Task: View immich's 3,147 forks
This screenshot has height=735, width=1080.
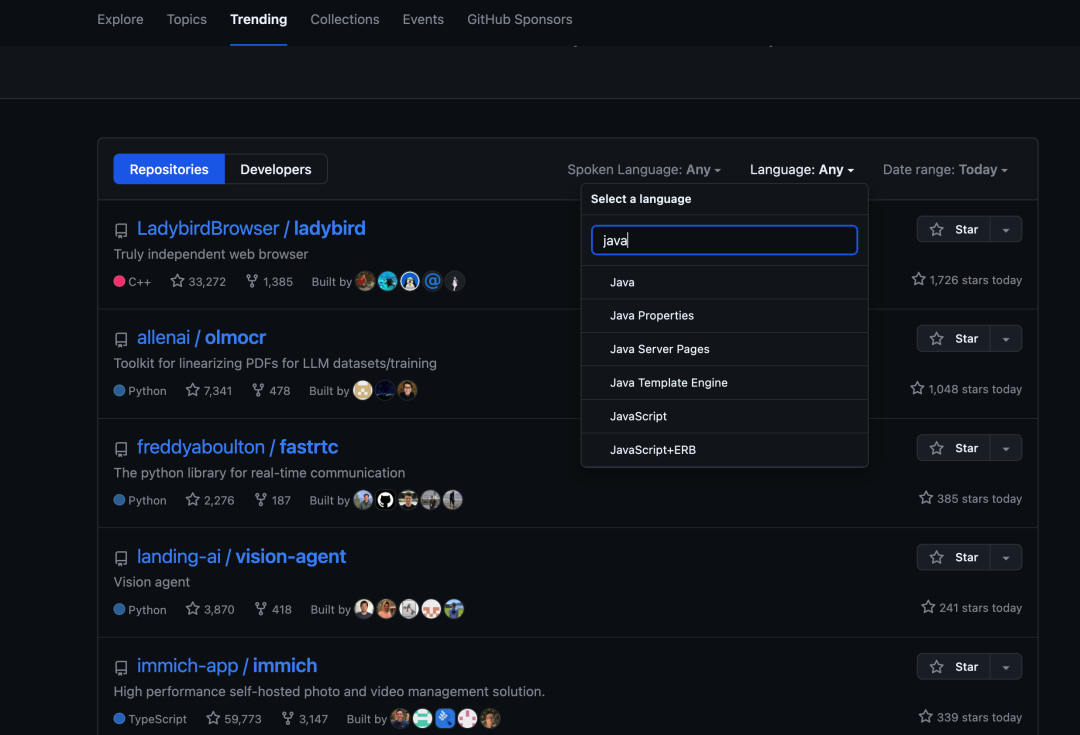Action: [x=304, y=718]
